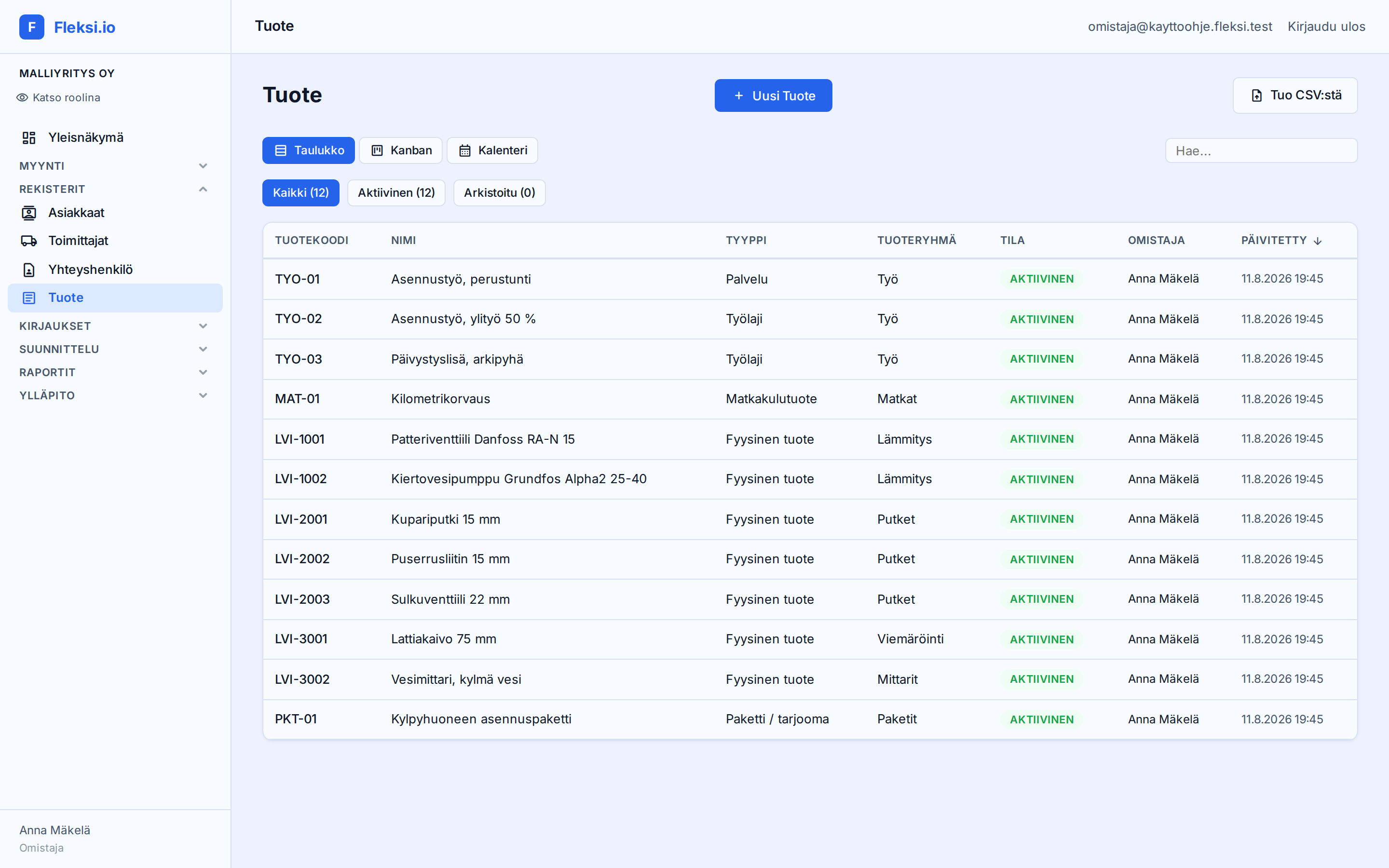Viewport: 1389px width, 868px height.
Task: Click the Kalenteri calendar icon
Action: [465, 150]
